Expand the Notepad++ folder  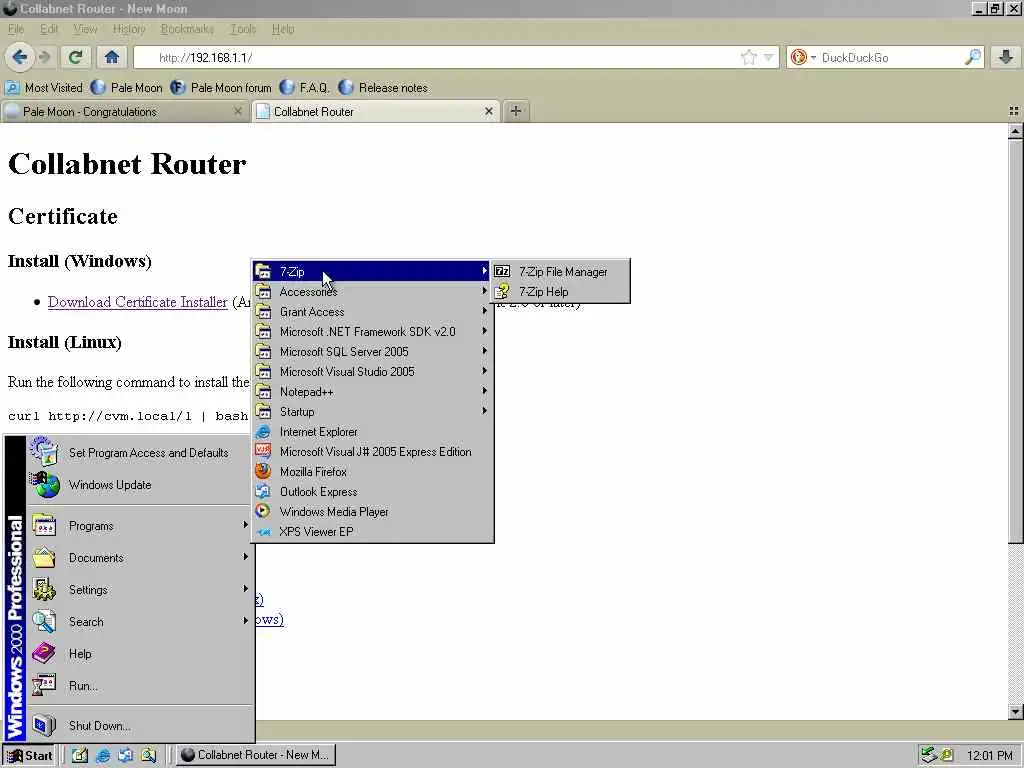click(x=372, y=392)
